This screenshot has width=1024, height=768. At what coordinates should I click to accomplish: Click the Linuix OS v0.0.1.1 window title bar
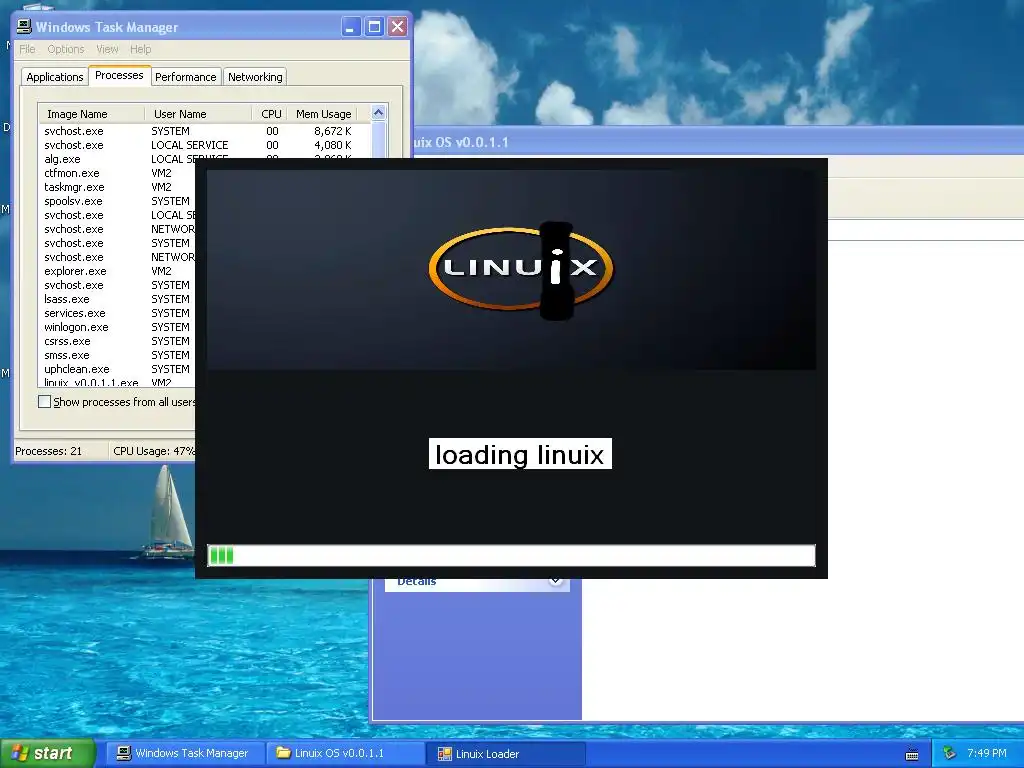(718, 142)
